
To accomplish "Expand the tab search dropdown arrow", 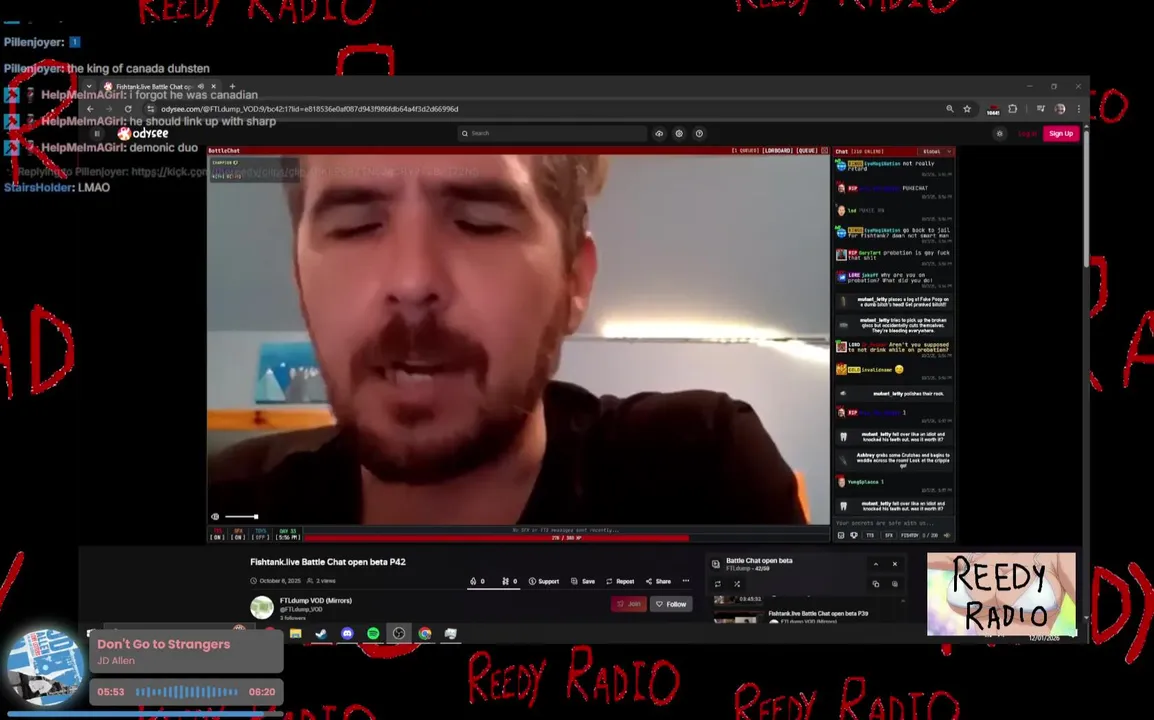I will coord(89,86).
